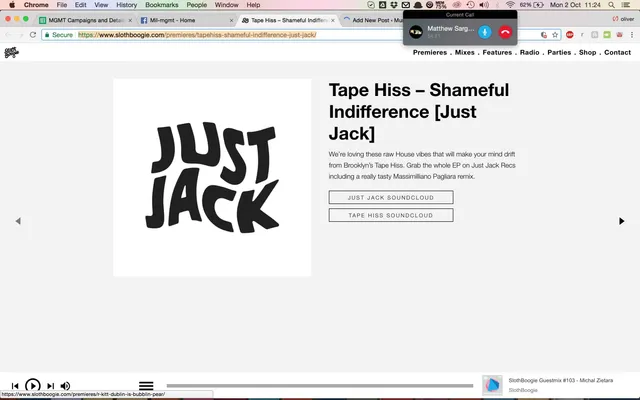The height and width of the screenshot is (400, 640).
Task: Open the oliver Chrome profile button
Action: pyautogui.click(x=623, y=19)
